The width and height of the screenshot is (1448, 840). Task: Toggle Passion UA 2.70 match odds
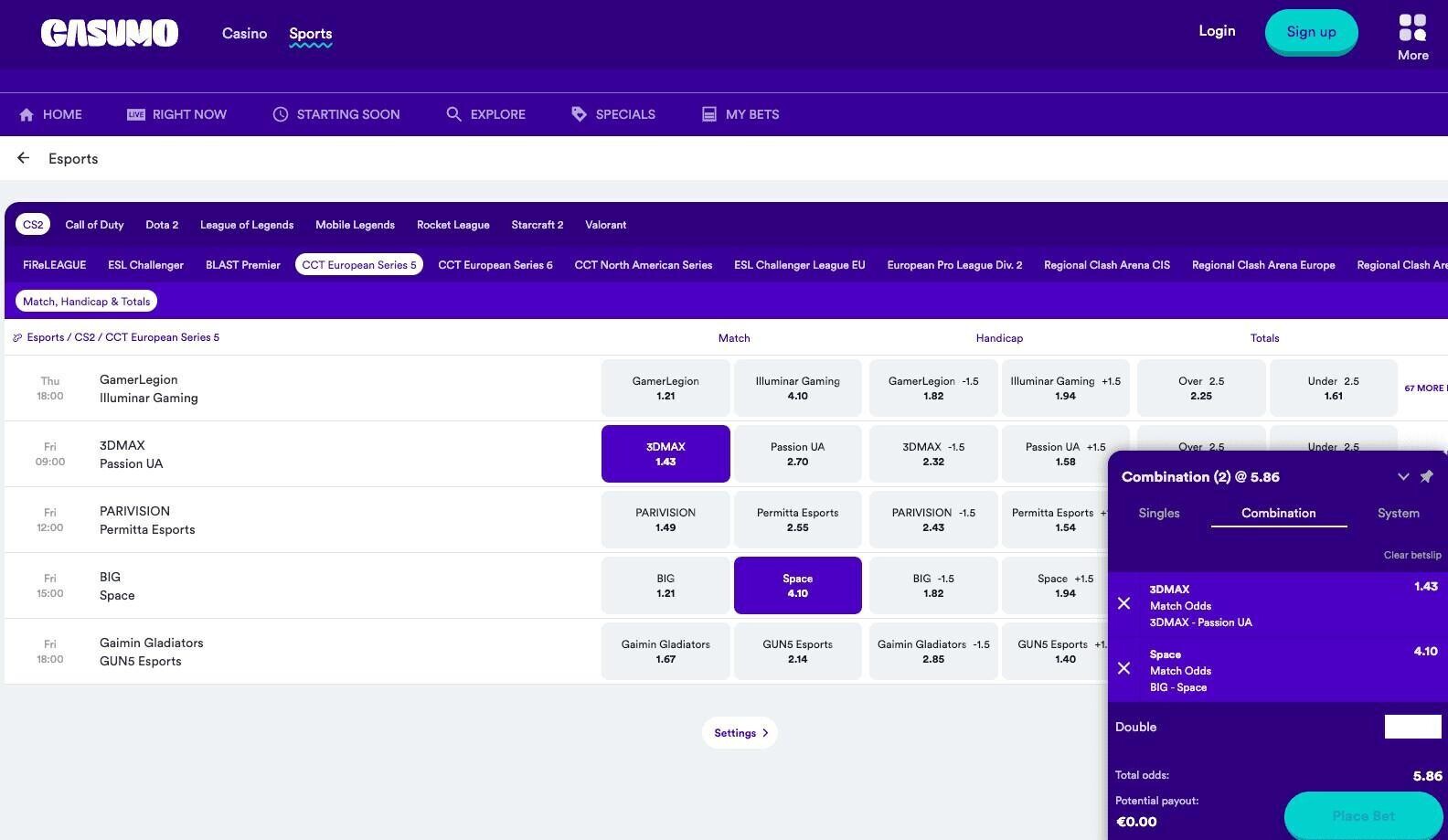(x=798, y=453)
